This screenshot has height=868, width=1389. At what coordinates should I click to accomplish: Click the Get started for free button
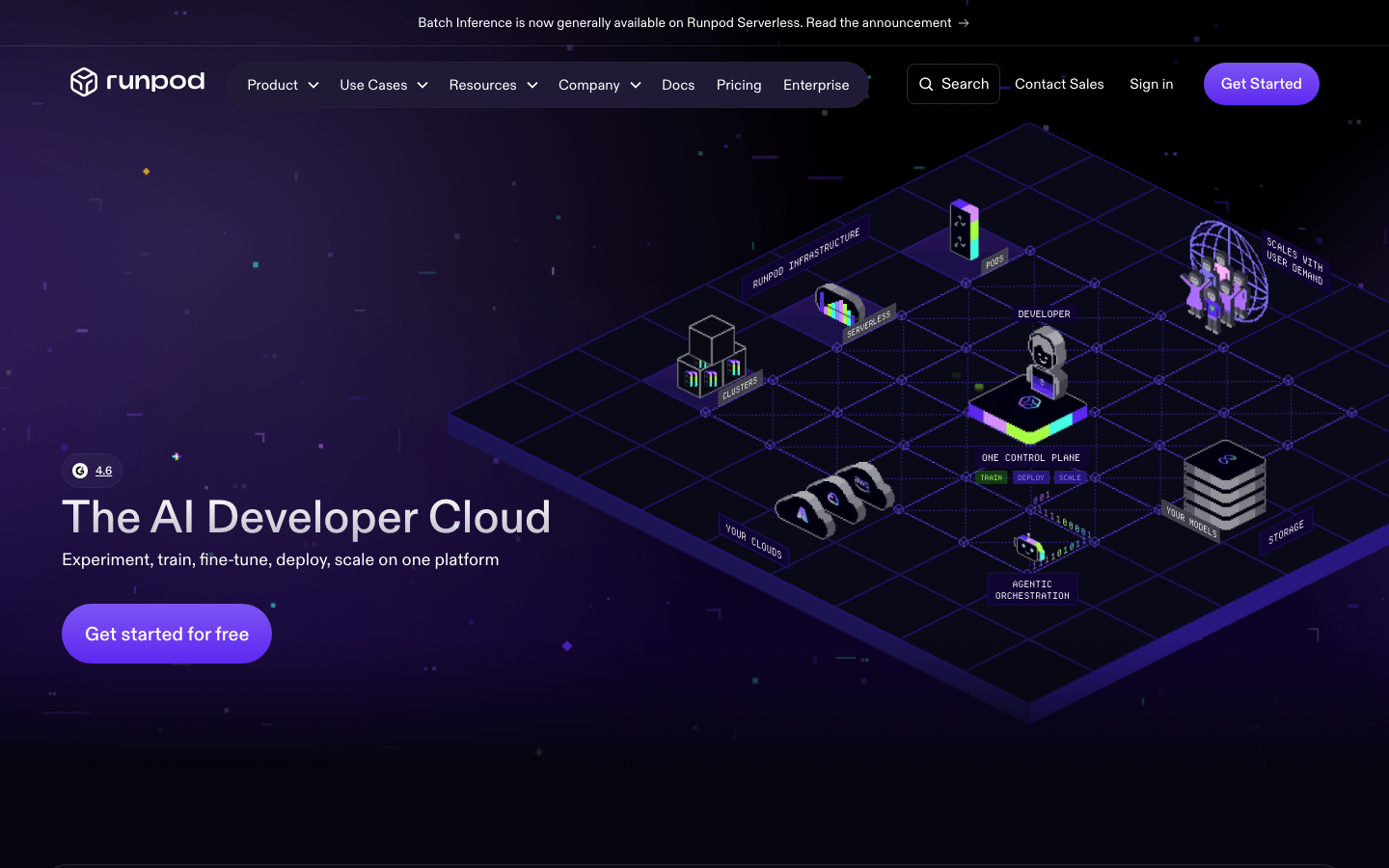click(x=167, y=634)
